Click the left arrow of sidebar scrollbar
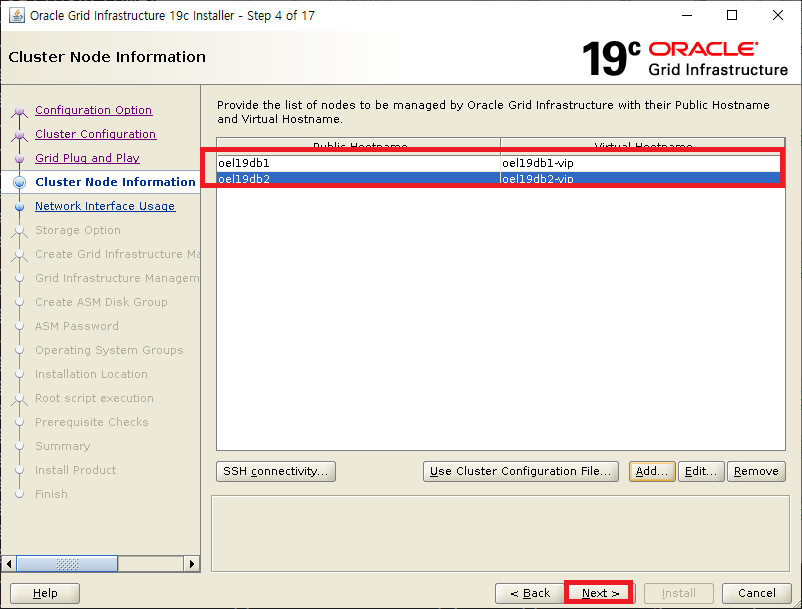Image resolution: width=802 pixels, height=609 pixels. (x=9, y=564)
